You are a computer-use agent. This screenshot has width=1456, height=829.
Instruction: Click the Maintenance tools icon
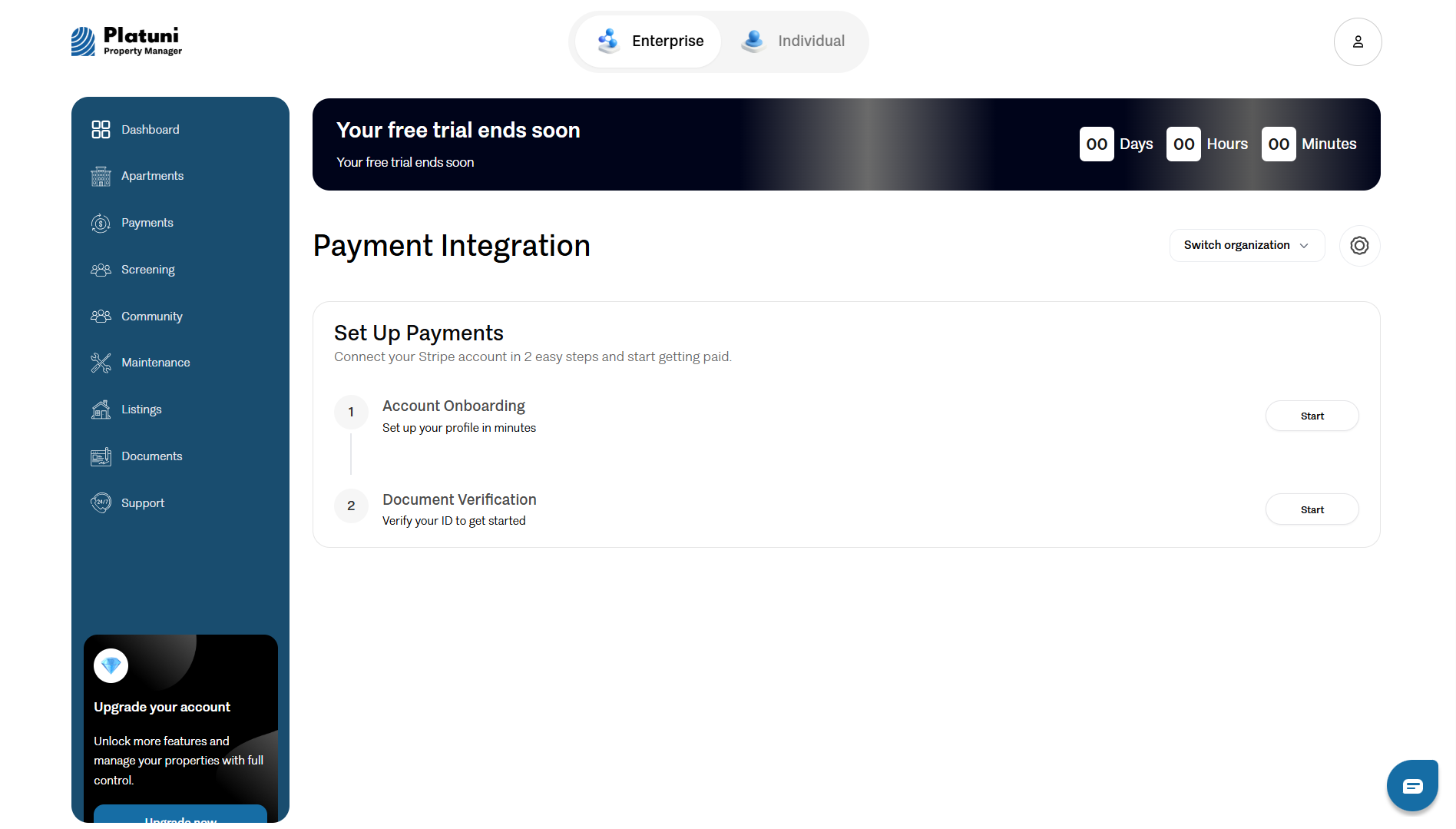(x=101, y=363)
